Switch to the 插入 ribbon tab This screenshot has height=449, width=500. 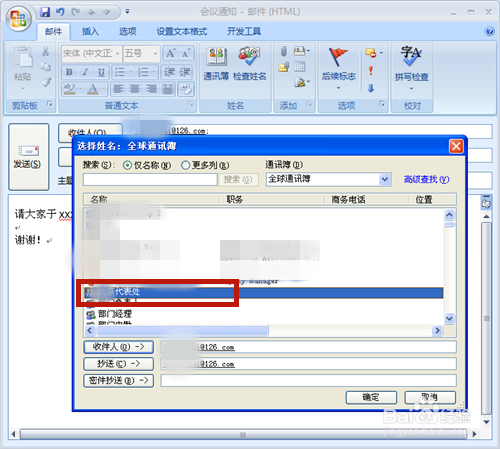(x=90, y=32)
